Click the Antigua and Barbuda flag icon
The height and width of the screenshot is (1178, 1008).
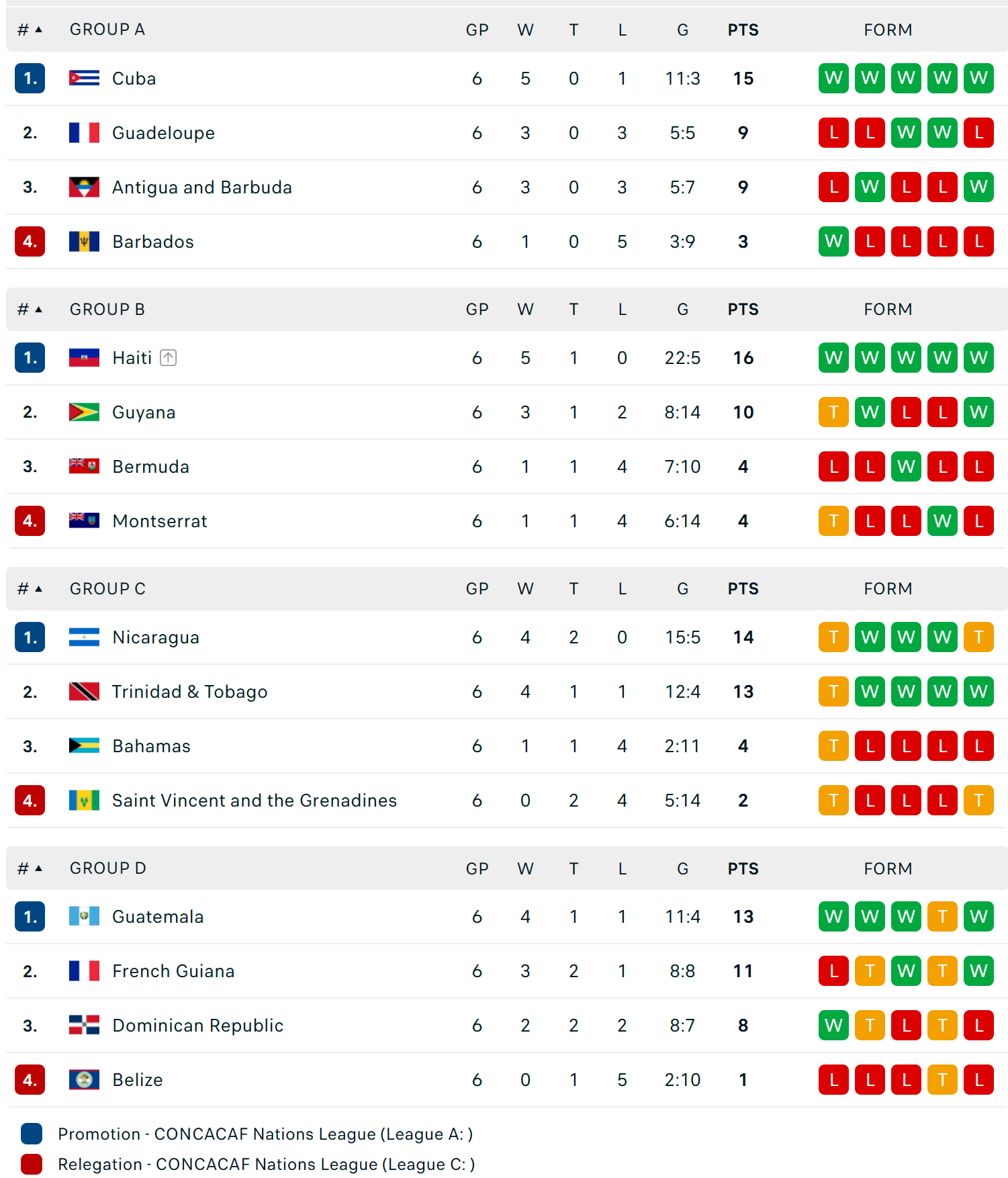[x=84, y=187]
